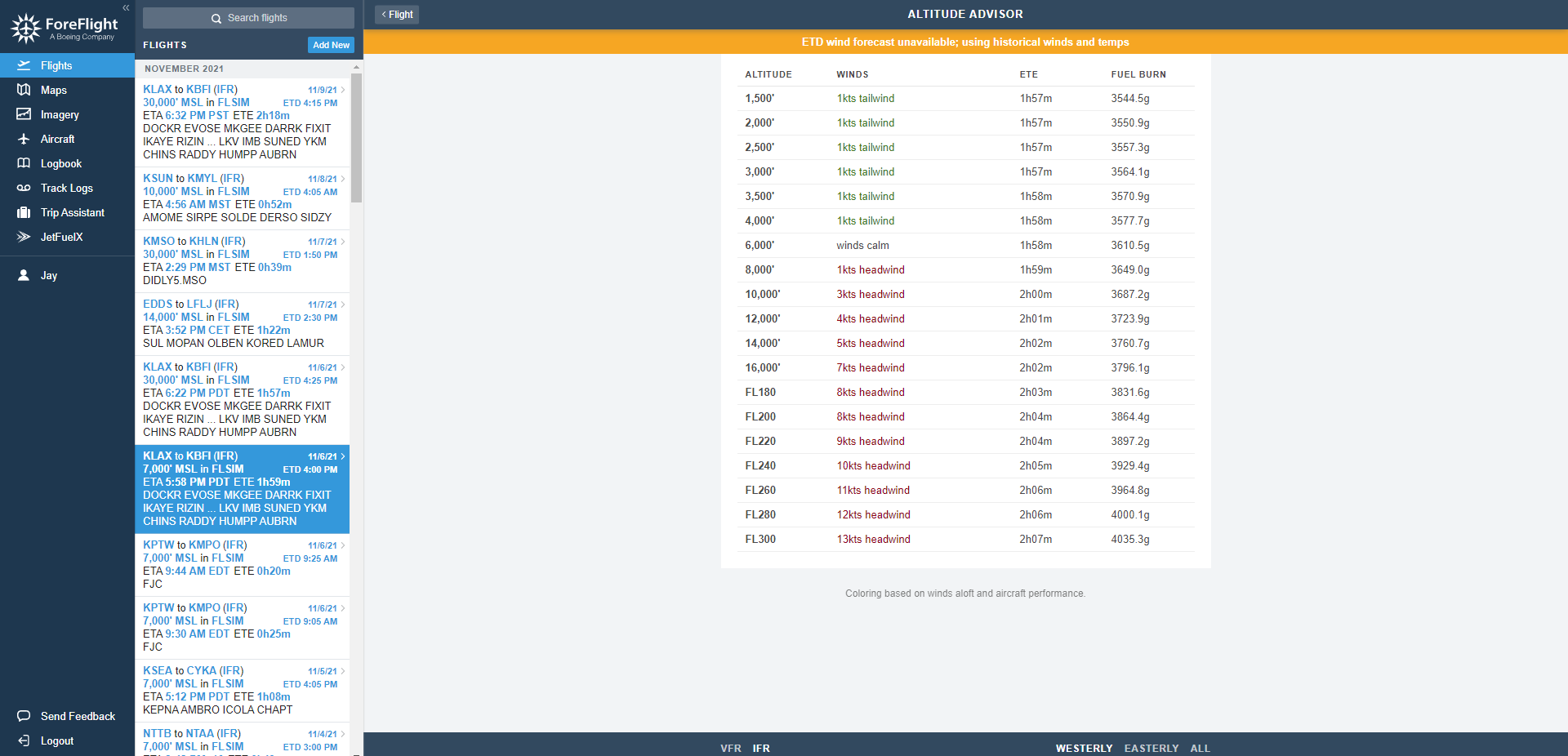
Task: Click the Logout icon
Action: click(24, 740)
